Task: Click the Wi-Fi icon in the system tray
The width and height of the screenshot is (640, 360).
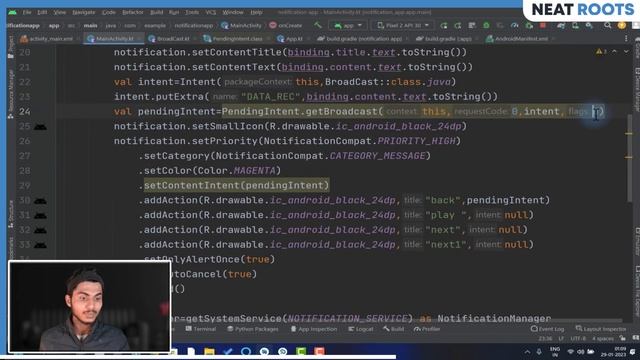Action: coord(570,351)
